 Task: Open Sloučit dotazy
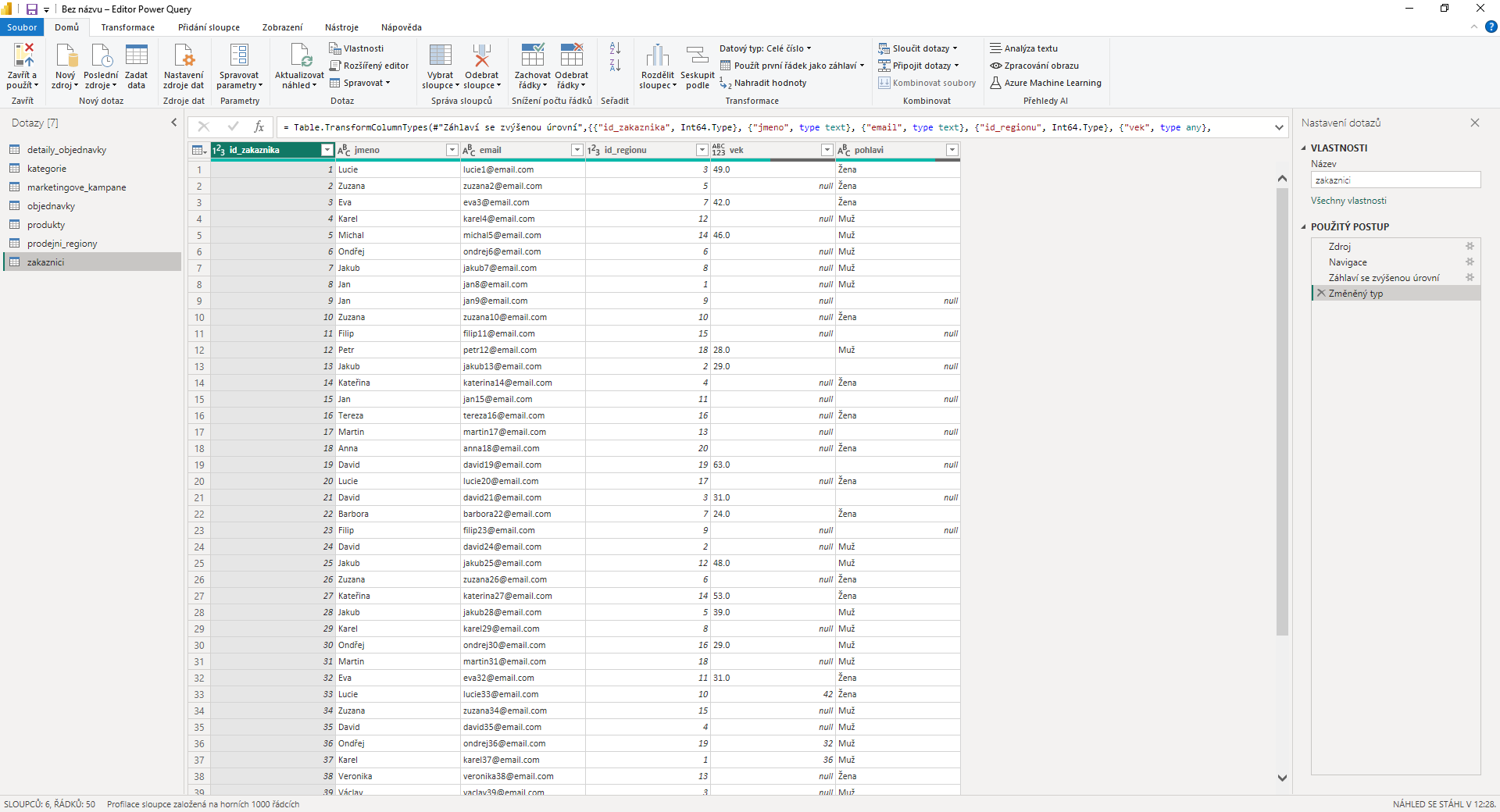coord(919,48)
